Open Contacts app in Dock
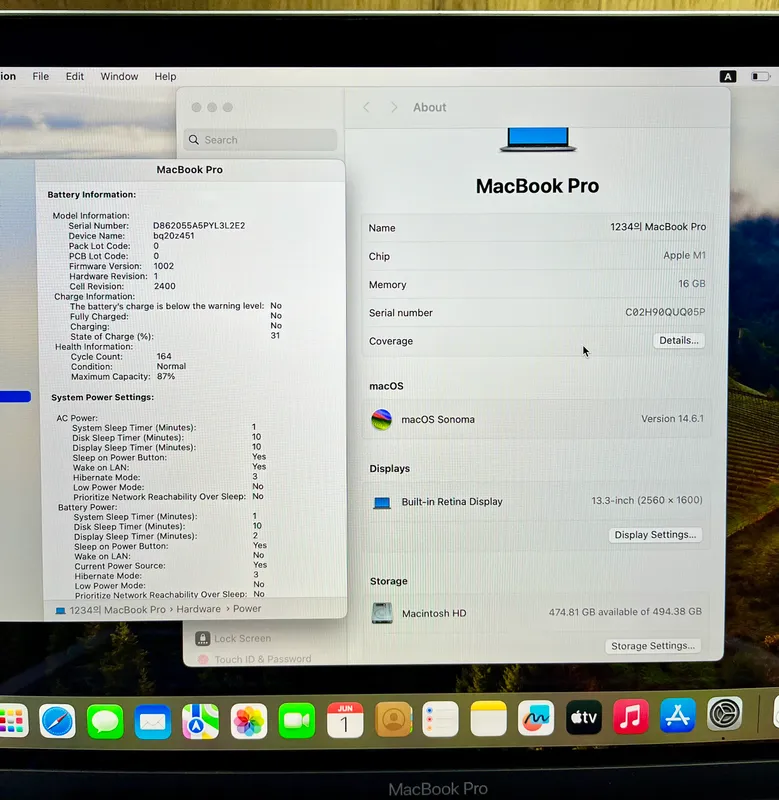779x800 pixels. (393, 719)
